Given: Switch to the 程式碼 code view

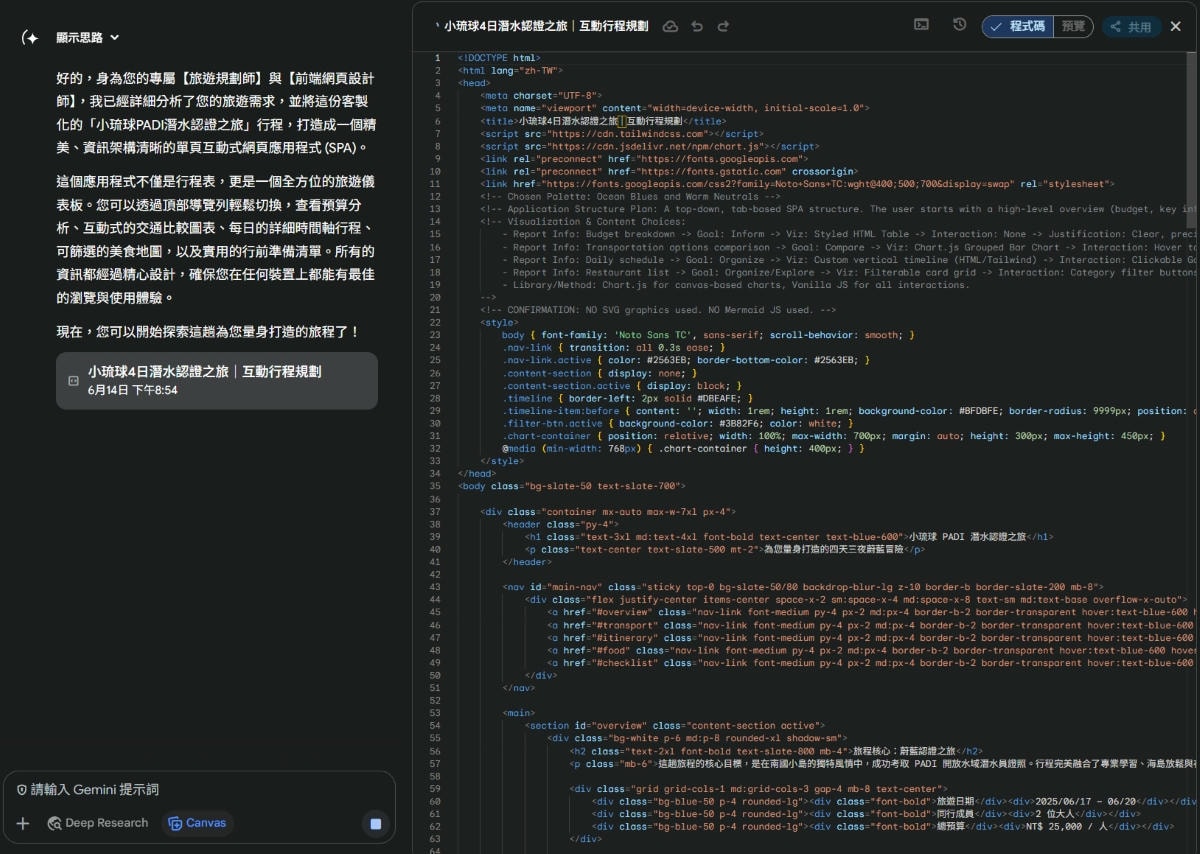Looking at the screenshot, I should 1017,27.
